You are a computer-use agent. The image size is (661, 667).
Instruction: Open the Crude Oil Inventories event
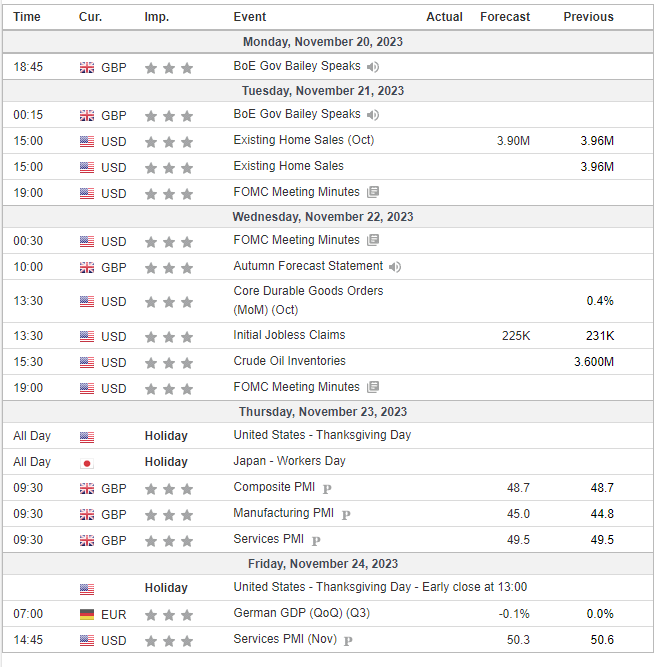click(289, 361)
